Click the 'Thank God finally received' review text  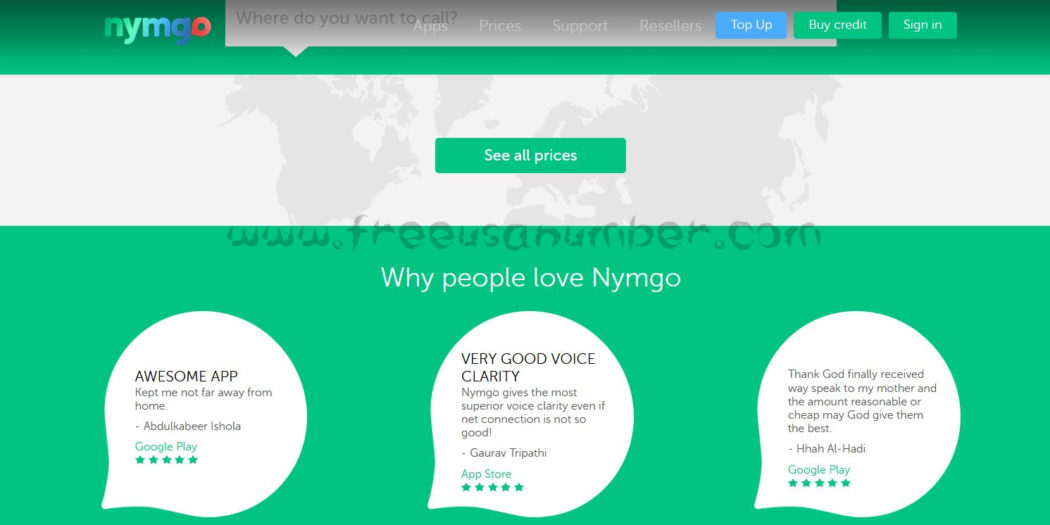862,401
